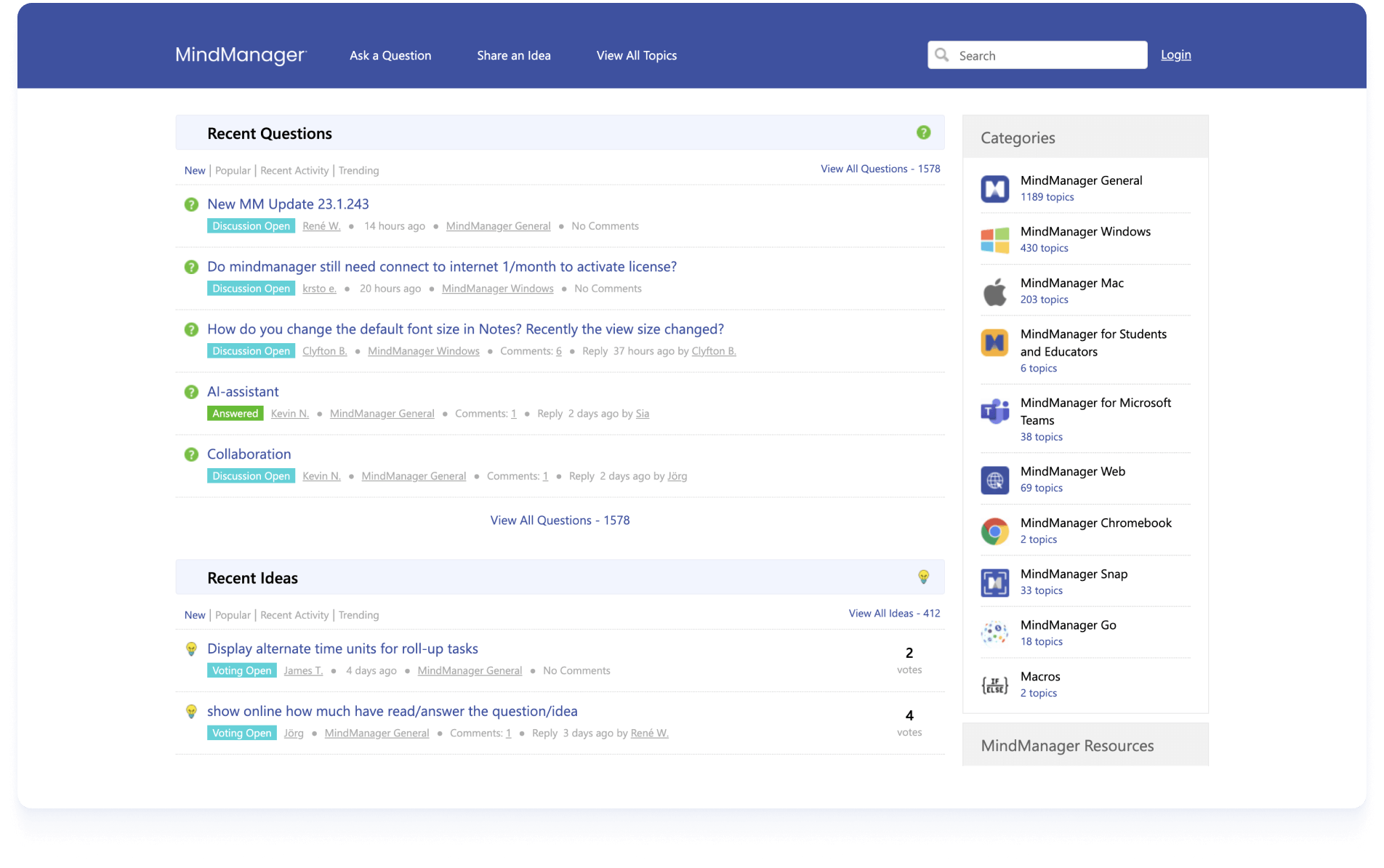The image size is (1384, 868).
Task: Click question icon beside internet license question
Action: [x=191, y=267]
